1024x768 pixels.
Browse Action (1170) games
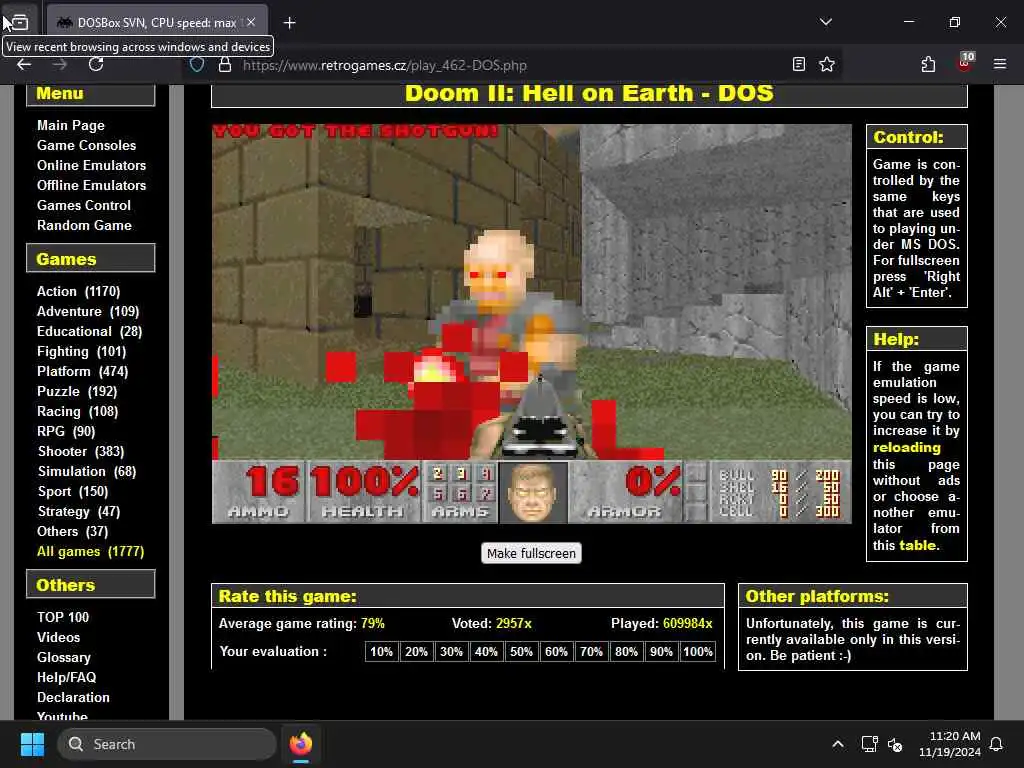pyautogui.click(x=78, y=291)
